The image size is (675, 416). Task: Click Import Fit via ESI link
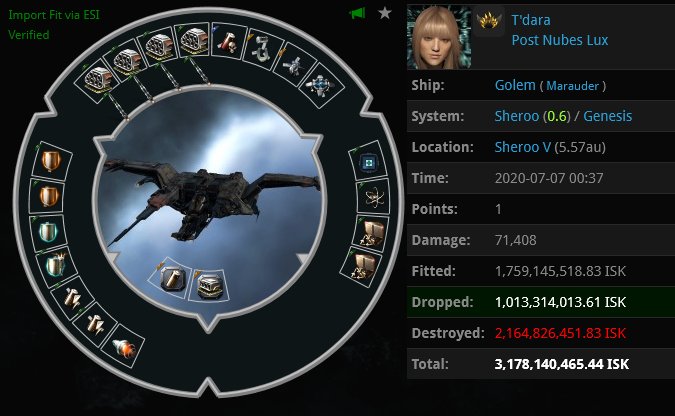click(54, 15)
